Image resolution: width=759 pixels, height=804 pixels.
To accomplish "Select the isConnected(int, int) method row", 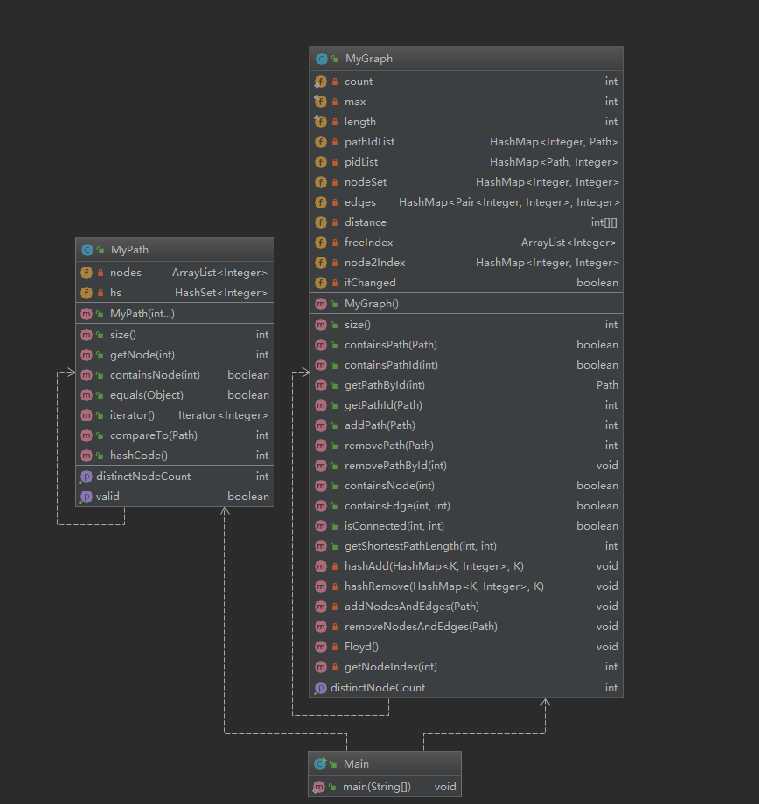I will pyautogui.click(x=467, y=526).
